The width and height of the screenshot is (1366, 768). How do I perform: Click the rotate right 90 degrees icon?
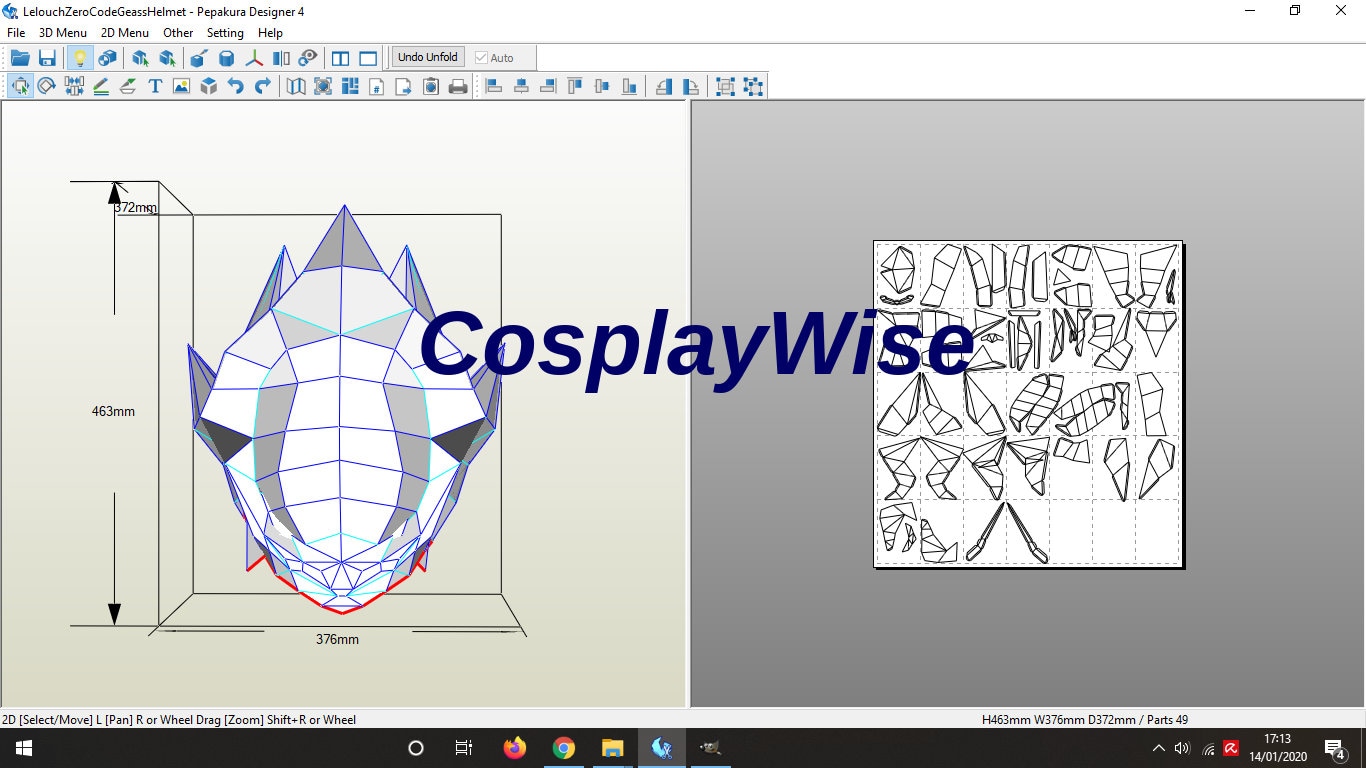click(690, 86)
